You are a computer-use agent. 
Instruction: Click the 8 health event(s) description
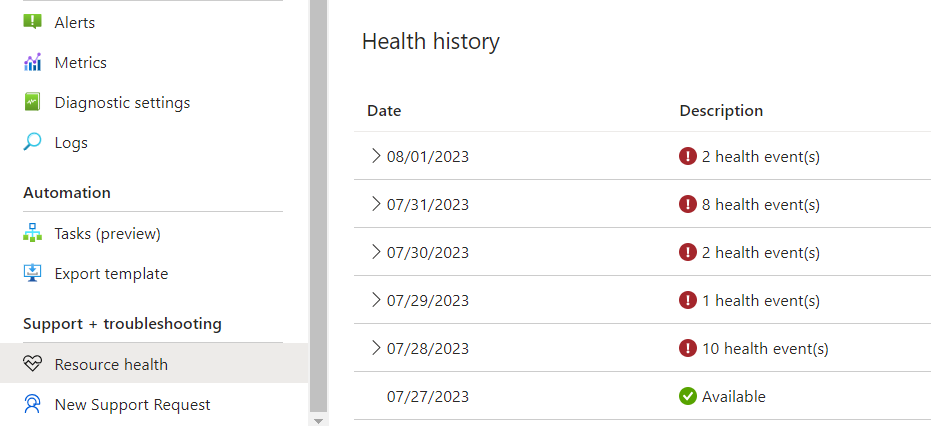click(x=761, y=204)
